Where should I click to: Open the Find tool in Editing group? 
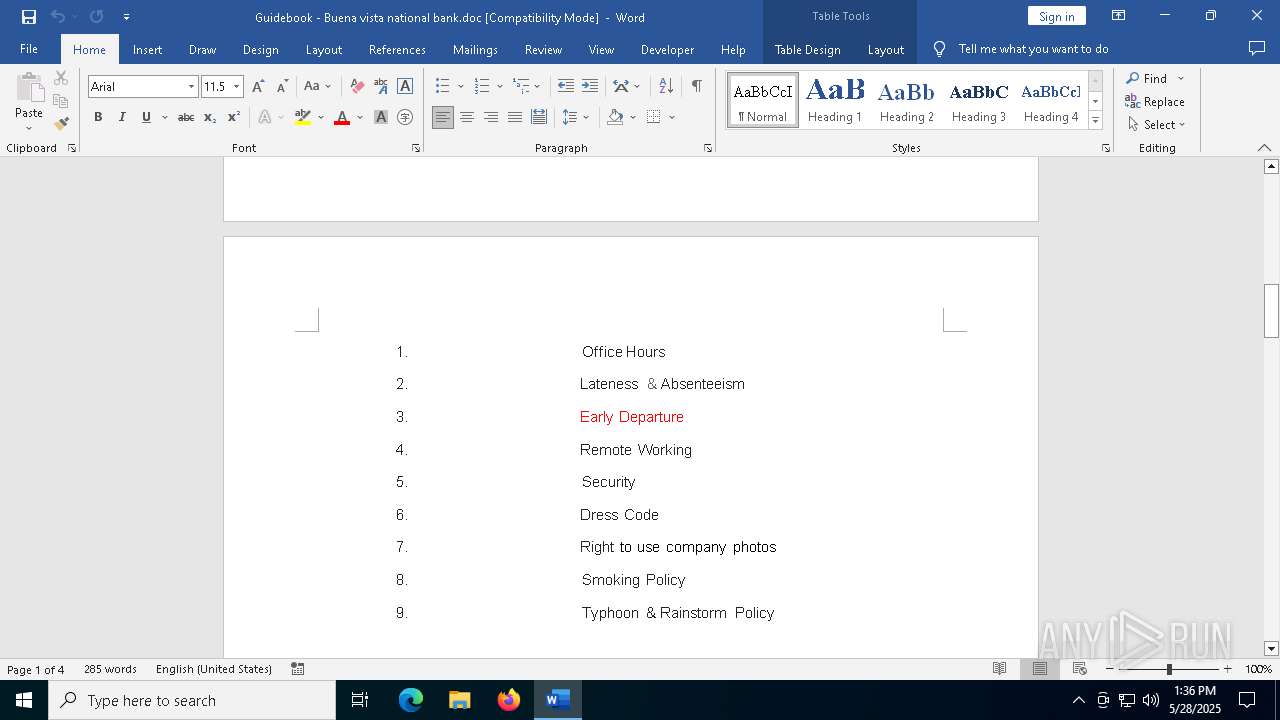click(1148, 78)
